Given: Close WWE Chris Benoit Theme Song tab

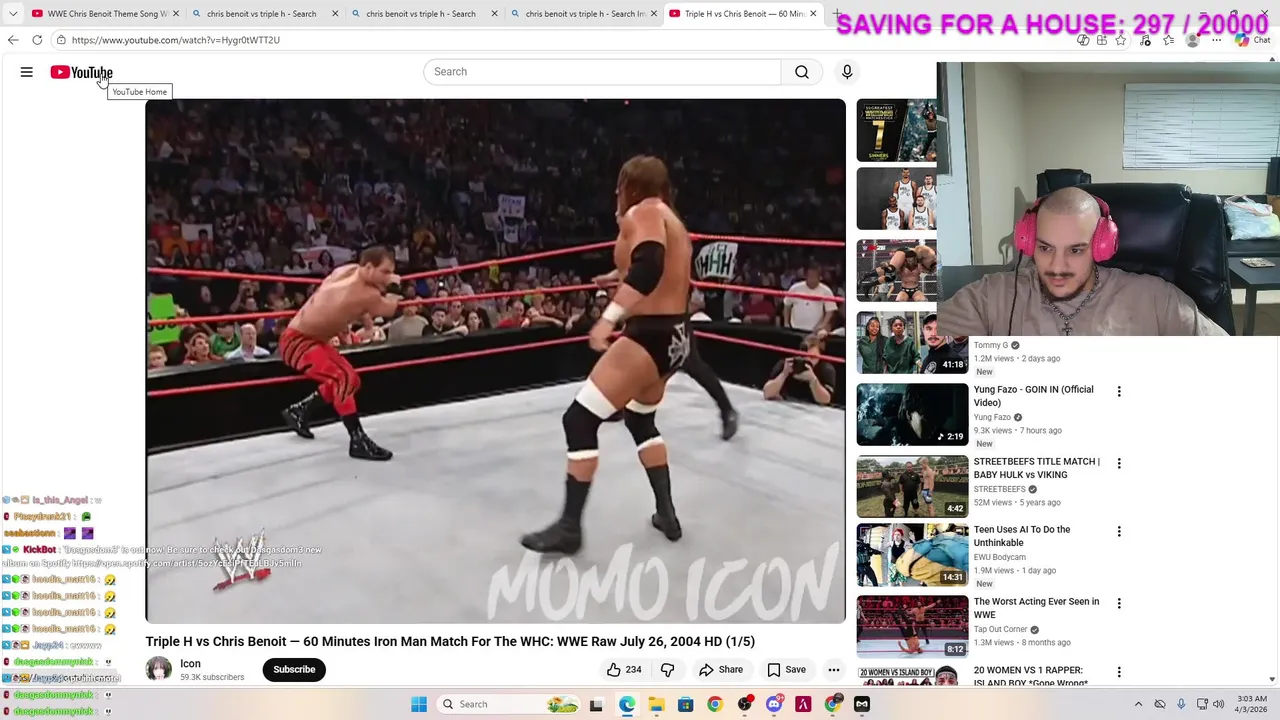Looking at the screenshot, I should (176, 14).
